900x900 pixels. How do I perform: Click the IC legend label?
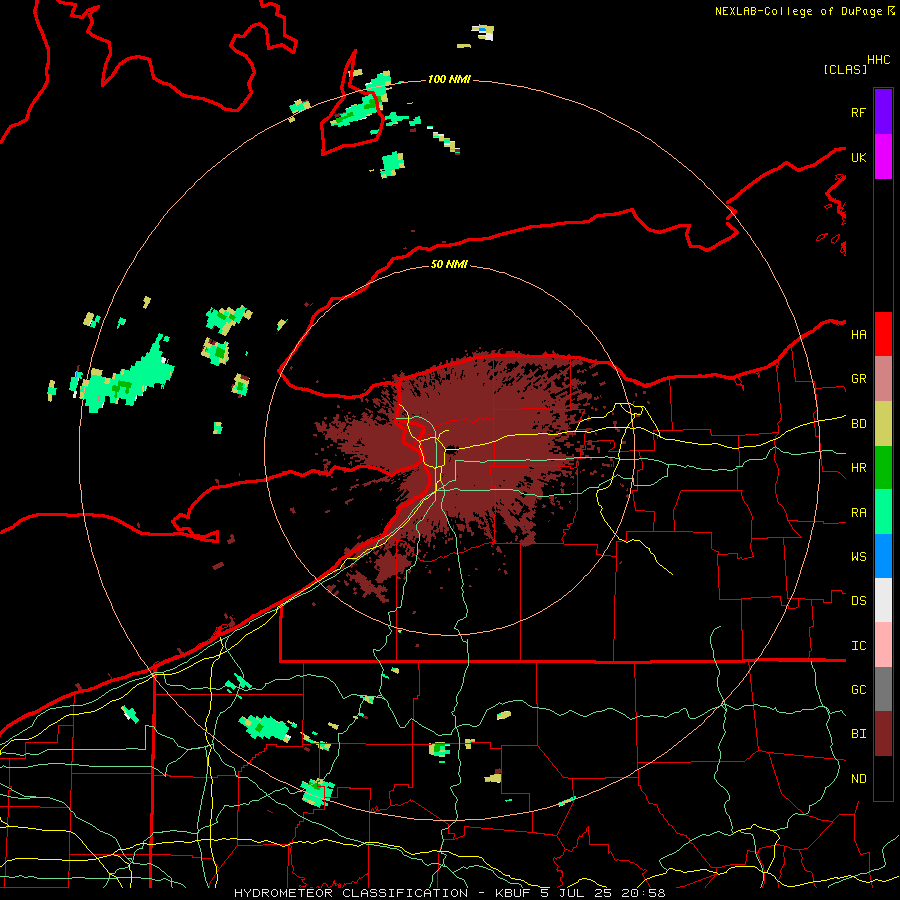pos(858,646)
